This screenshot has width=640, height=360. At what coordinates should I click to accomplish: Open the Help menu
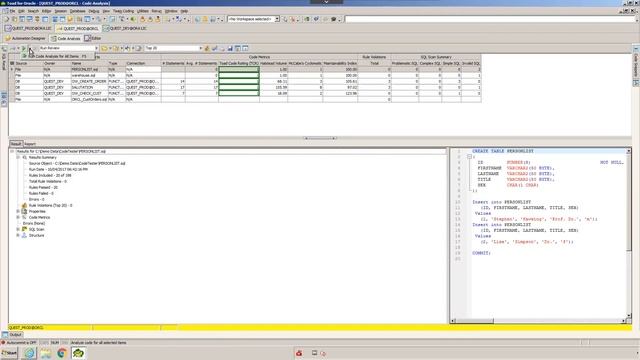[x=184, y=11]
